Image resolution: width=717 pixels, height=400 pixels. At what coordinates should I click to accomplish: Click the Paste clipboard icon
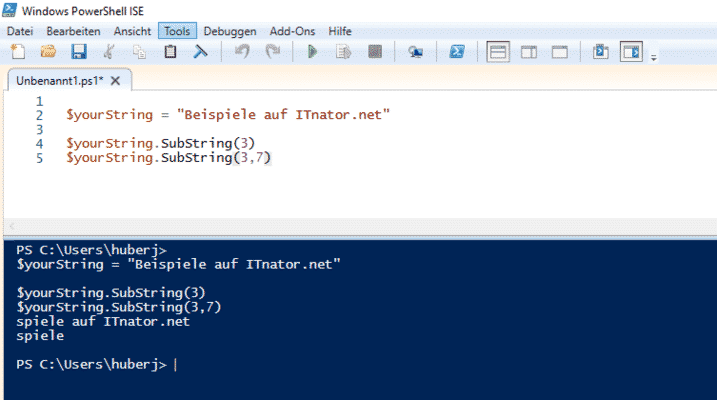[170, 52]
